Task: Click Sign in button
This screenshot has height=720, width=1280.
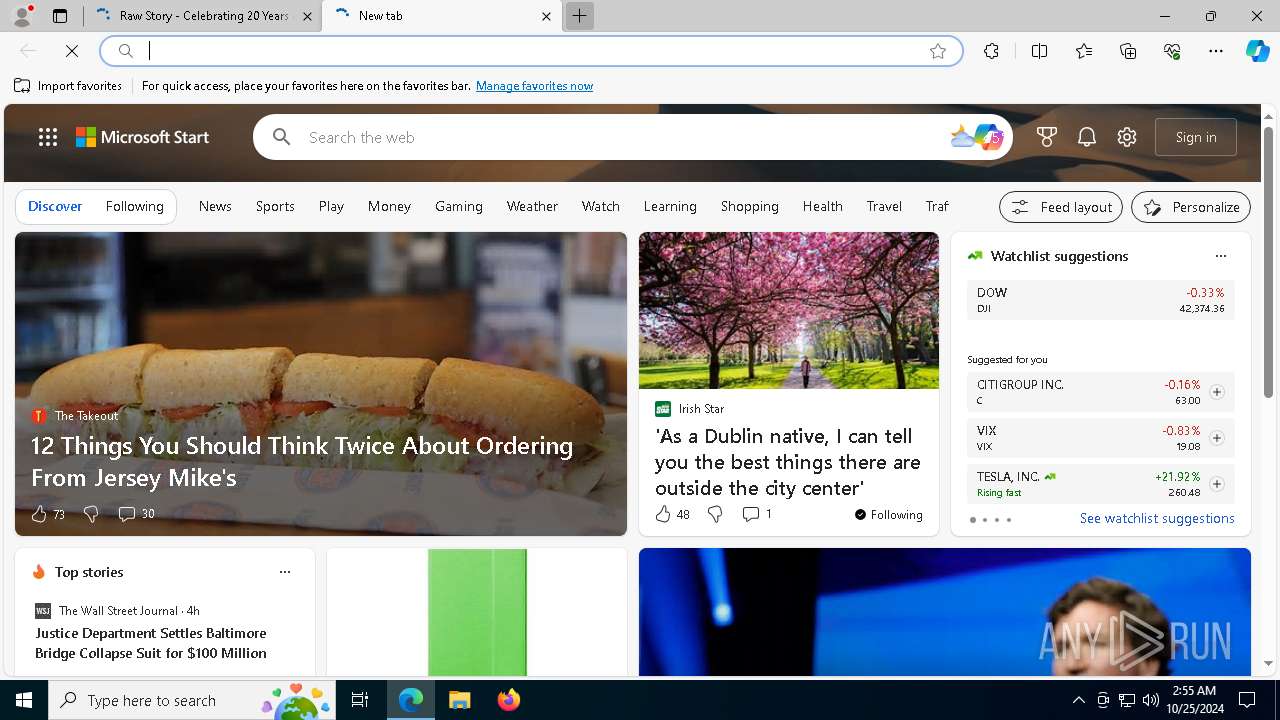Action: click(x=1196, y=137)
